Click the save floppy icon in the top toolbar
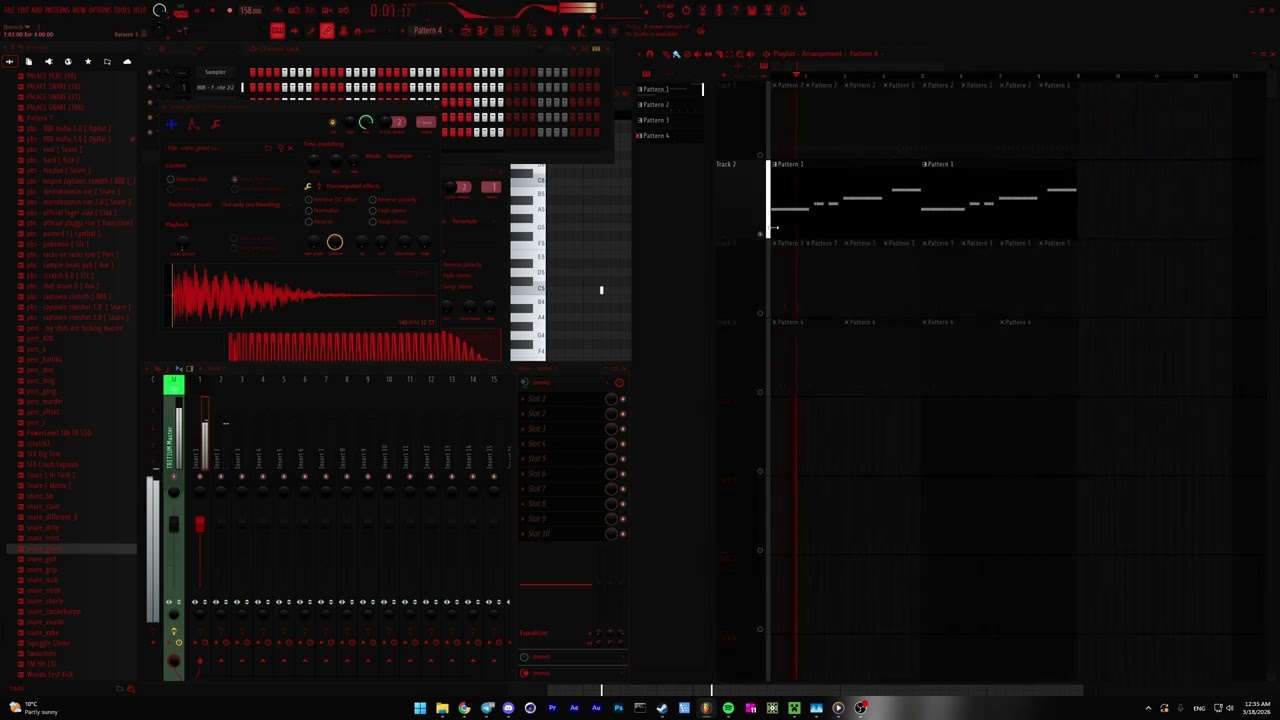Screen dimensions: 1280x720 pos(752,11)
